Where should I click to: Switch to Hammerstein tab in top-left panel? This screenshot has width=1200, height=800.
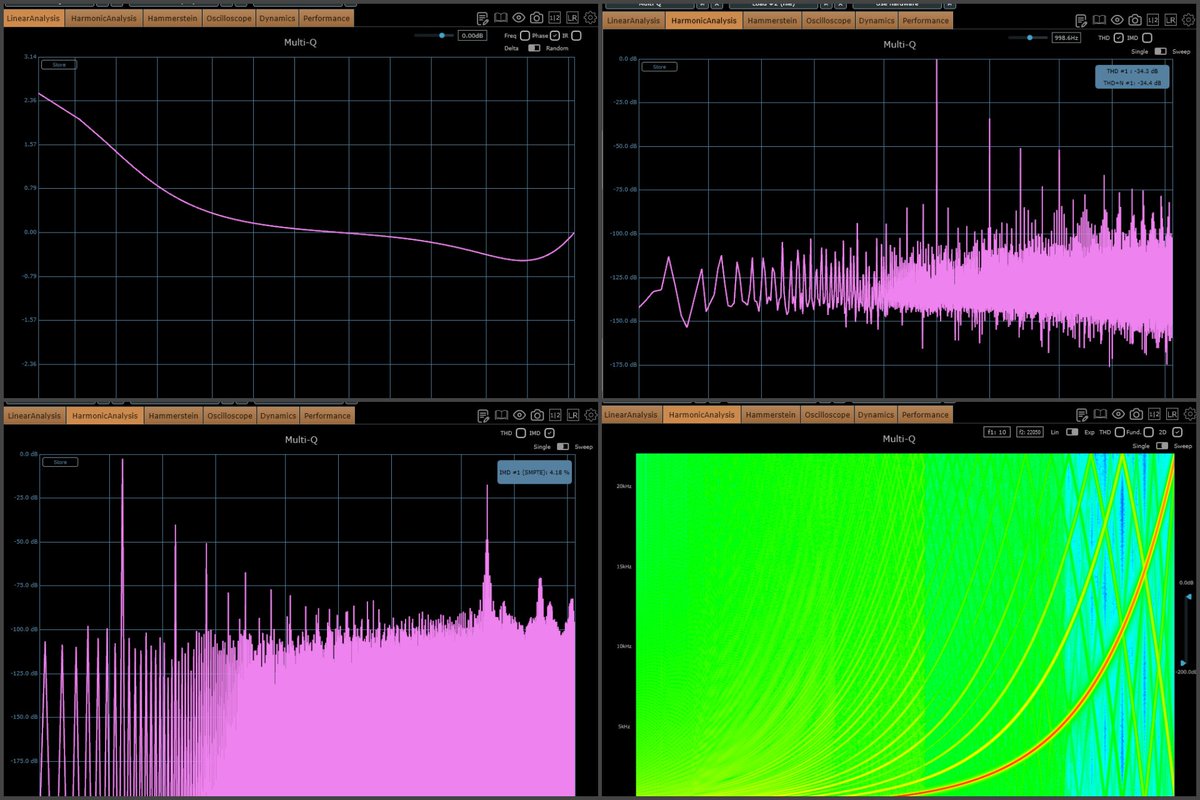pos(173,18)
